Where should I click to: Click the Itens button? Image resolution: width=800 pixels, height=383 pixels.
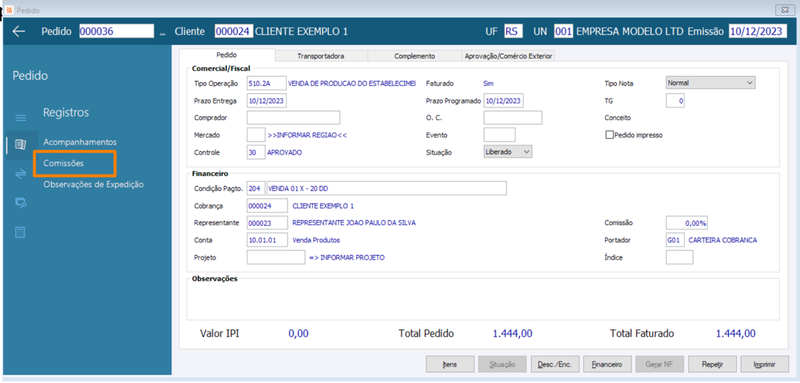tap(450, 365)
